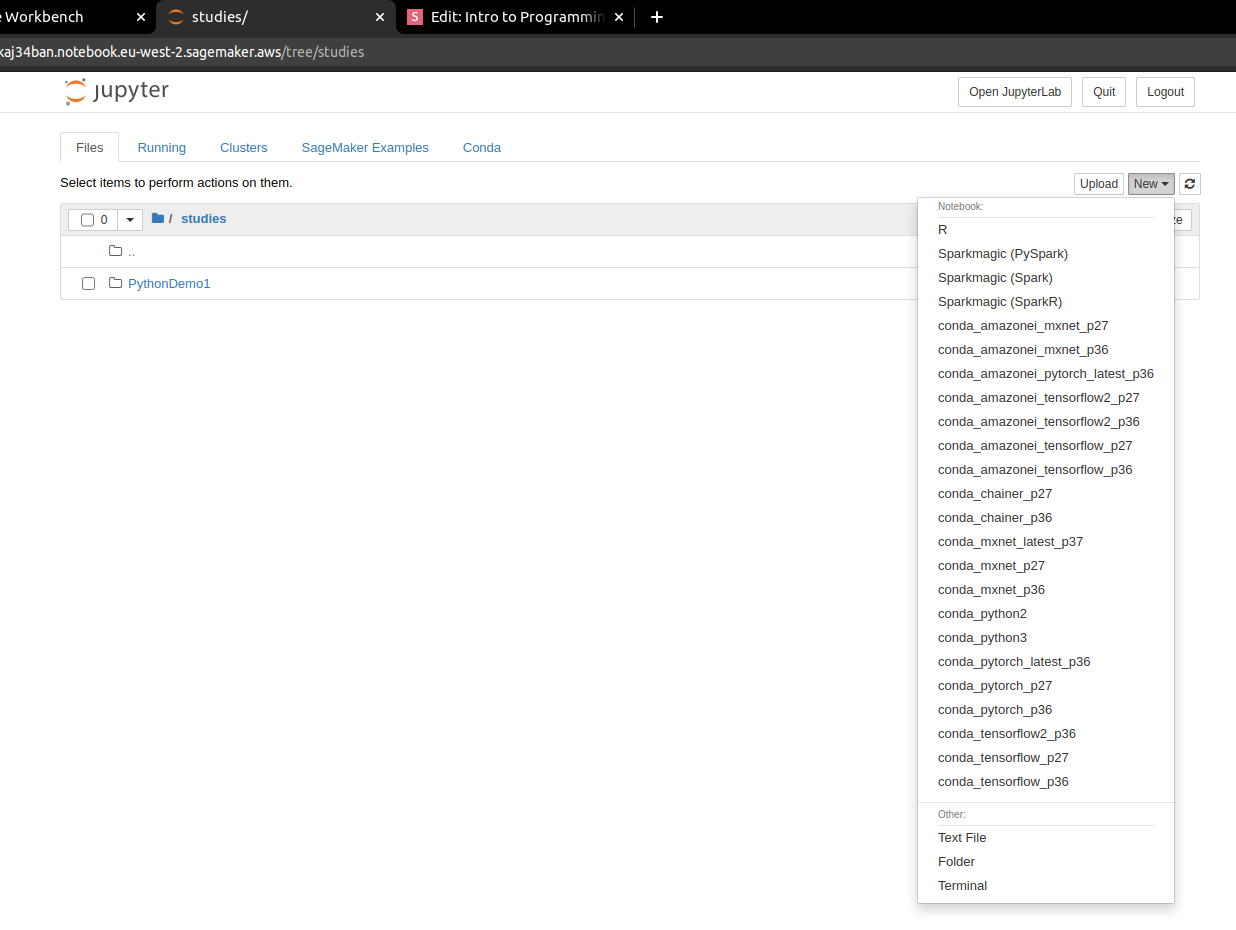Click the studies breadcrumb link
The width and height of the screenshot is (1236, 930).
point(204,219)
